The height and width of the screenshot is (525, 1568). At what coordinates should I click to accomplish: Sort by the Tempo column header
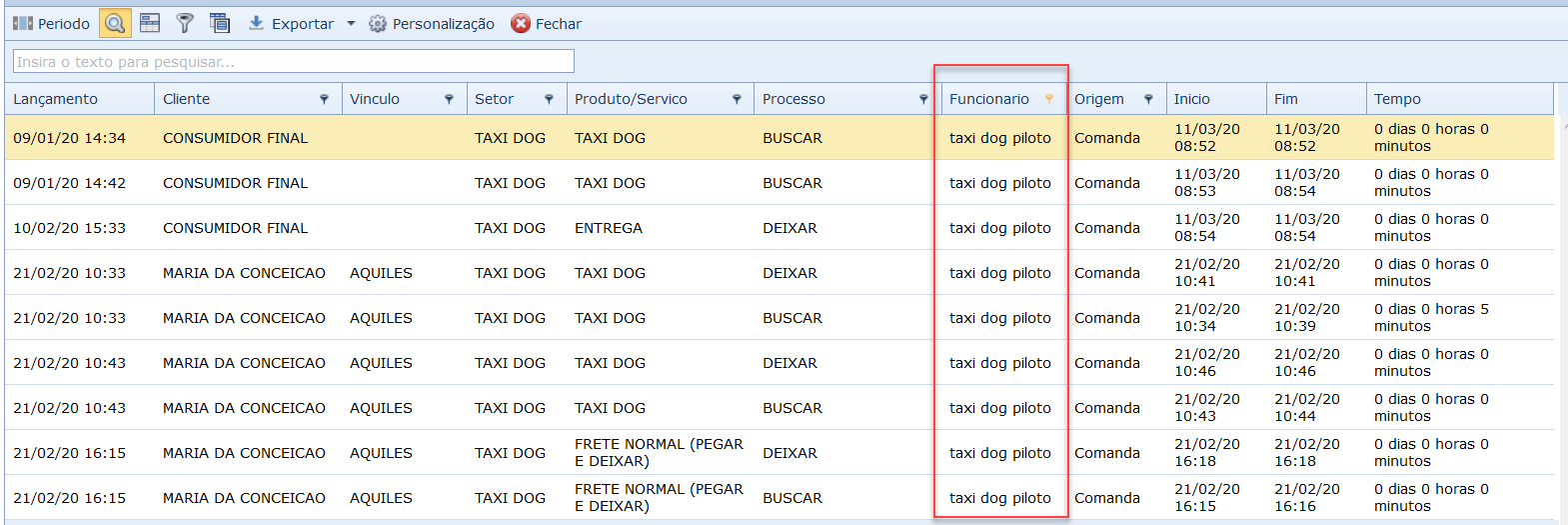click(1460, 99)
